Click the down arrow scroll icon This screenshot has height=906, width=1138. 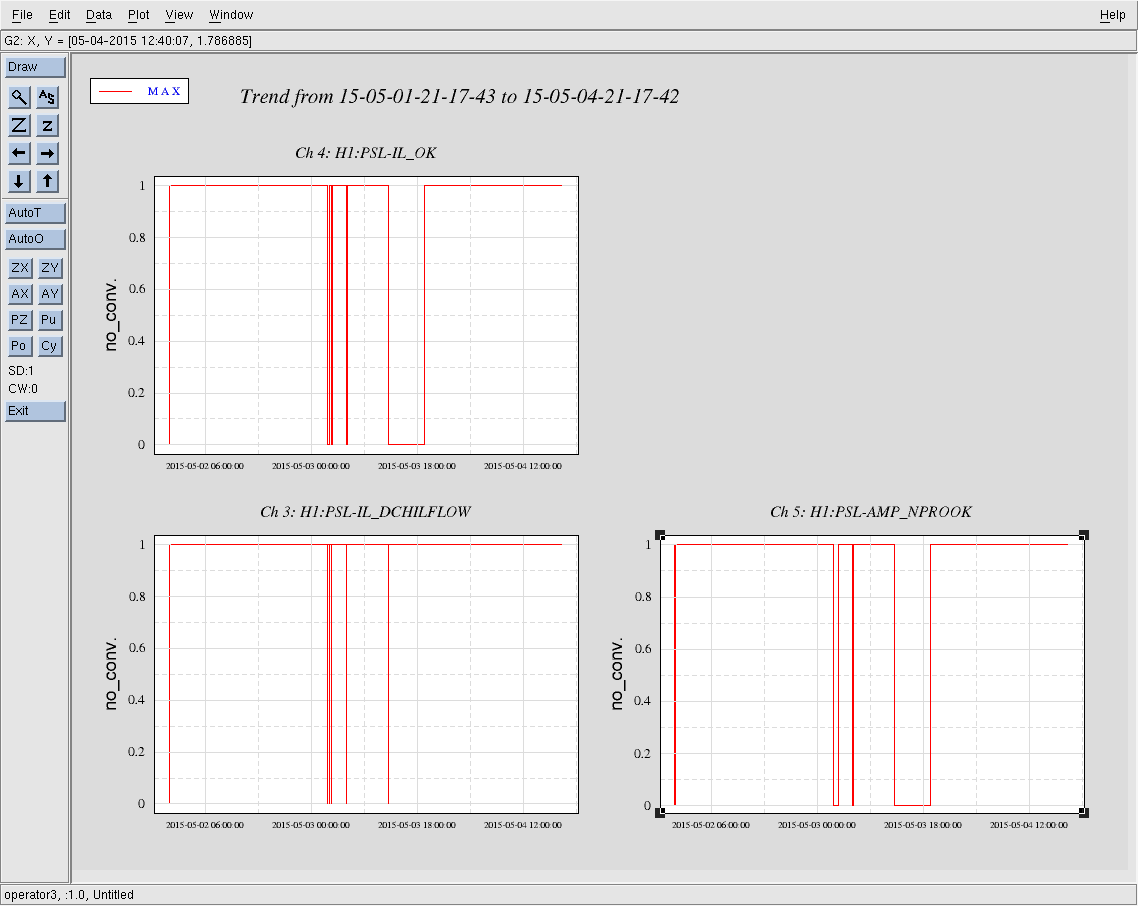pyautogui.click(x=19, y=181)
